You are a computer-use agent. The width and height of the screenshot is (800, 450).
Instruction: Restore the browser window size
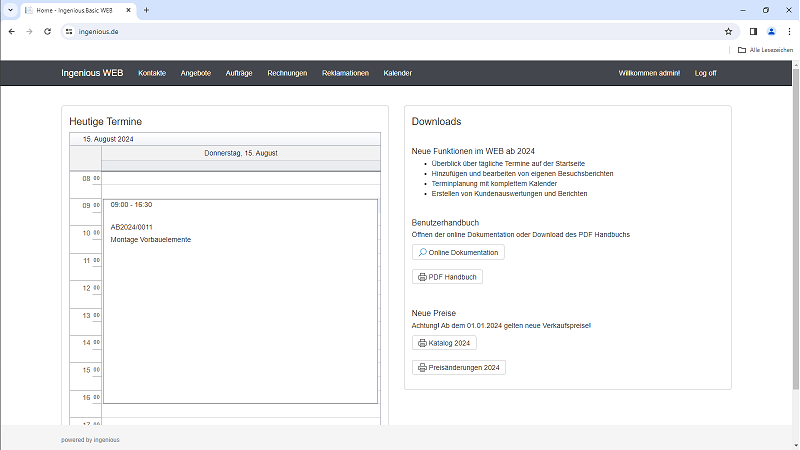(766, 10)
